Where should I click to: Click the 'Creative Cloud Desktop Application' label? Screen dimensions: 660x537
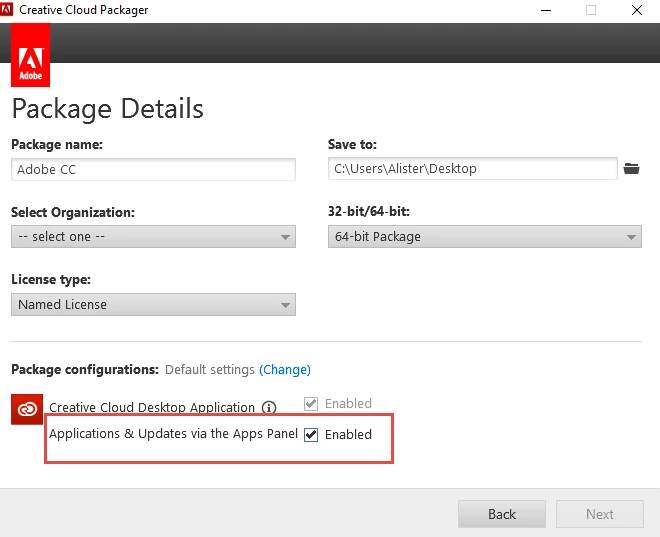point(152,407)
